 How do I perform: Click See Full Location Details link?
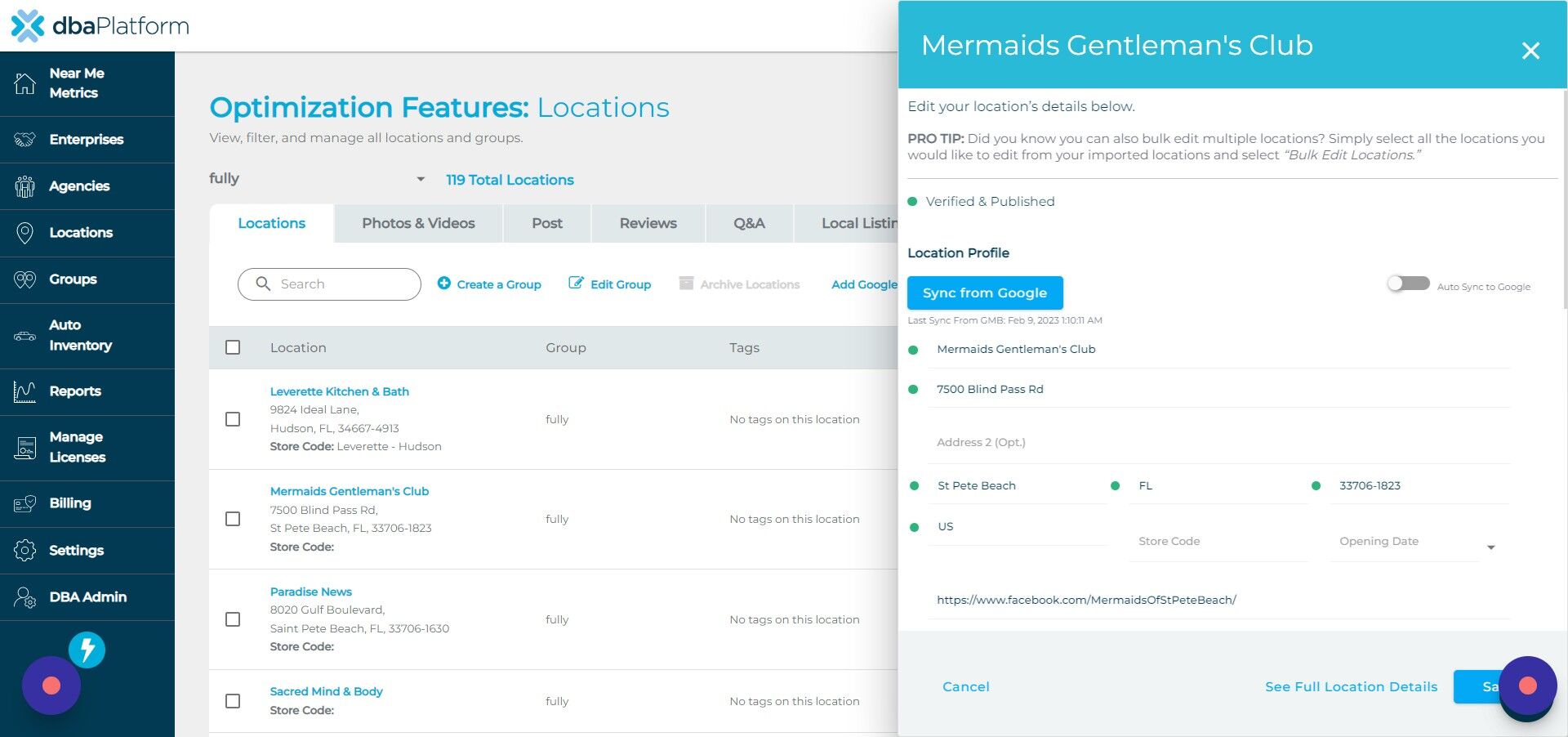pyautogui.click(x=1352, y=686)
